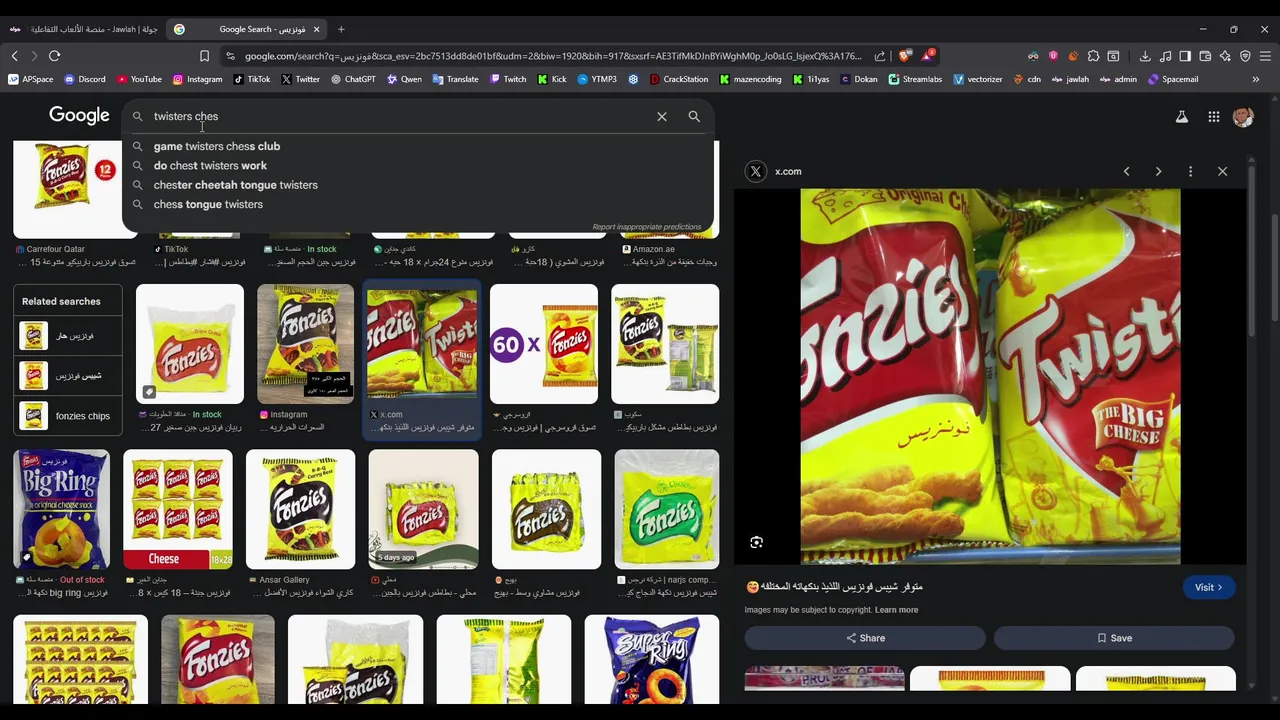1280x720 pixels.
Task: Bookmark this page icon
Action: point(204,56)
